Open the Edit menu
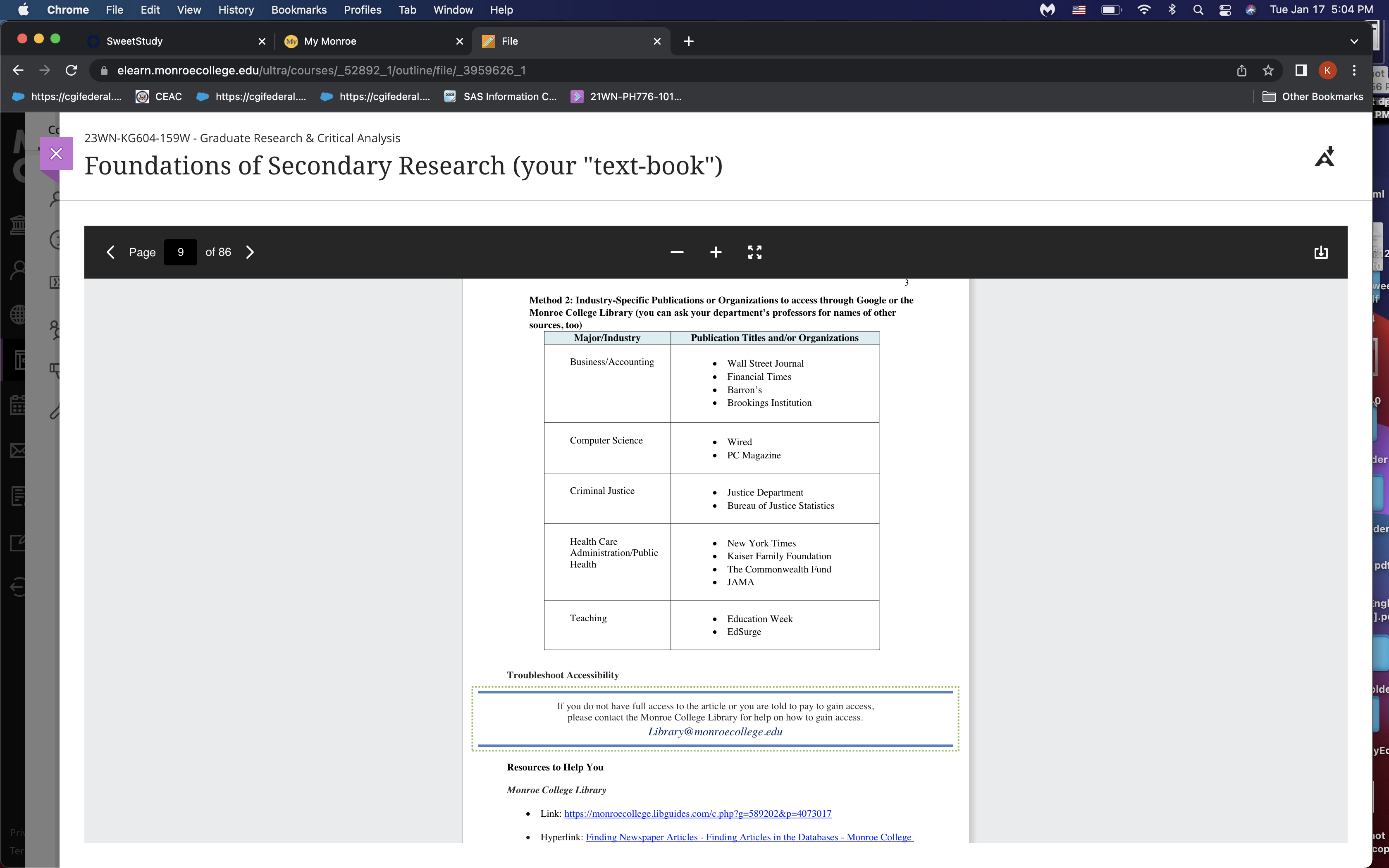 (x=150, y=10)
